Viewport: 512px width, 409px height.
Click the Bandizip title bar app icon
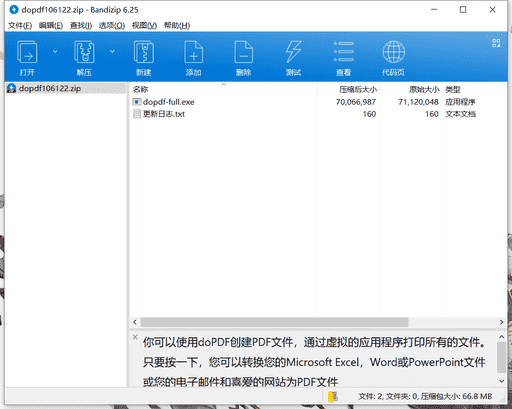14,10
